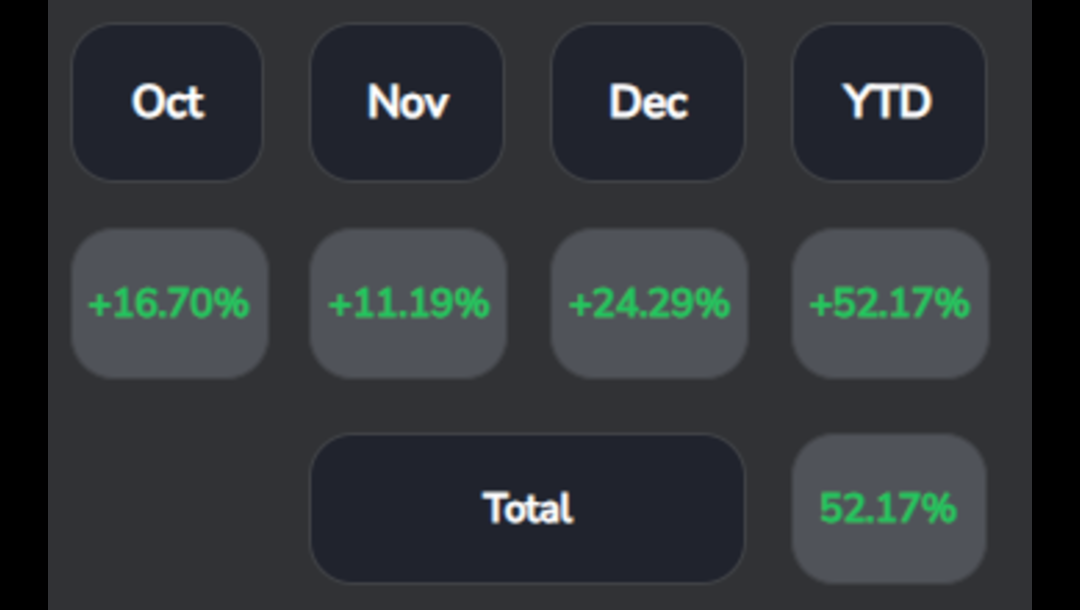Click the +52.17% value under YTD
The width and height of the screenshot is (1080, 610).
890,304
